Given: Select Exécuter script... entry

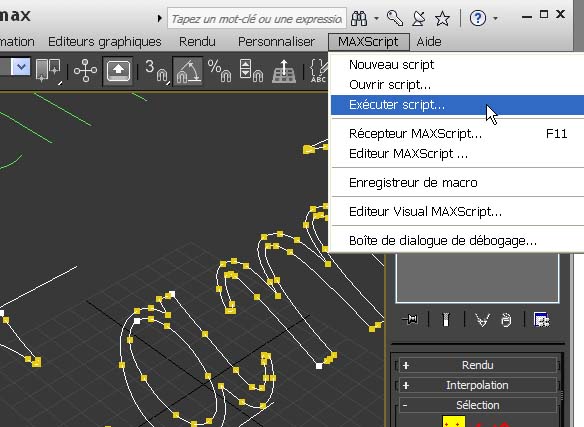Looking at the screenshot, I should point(457,105).
